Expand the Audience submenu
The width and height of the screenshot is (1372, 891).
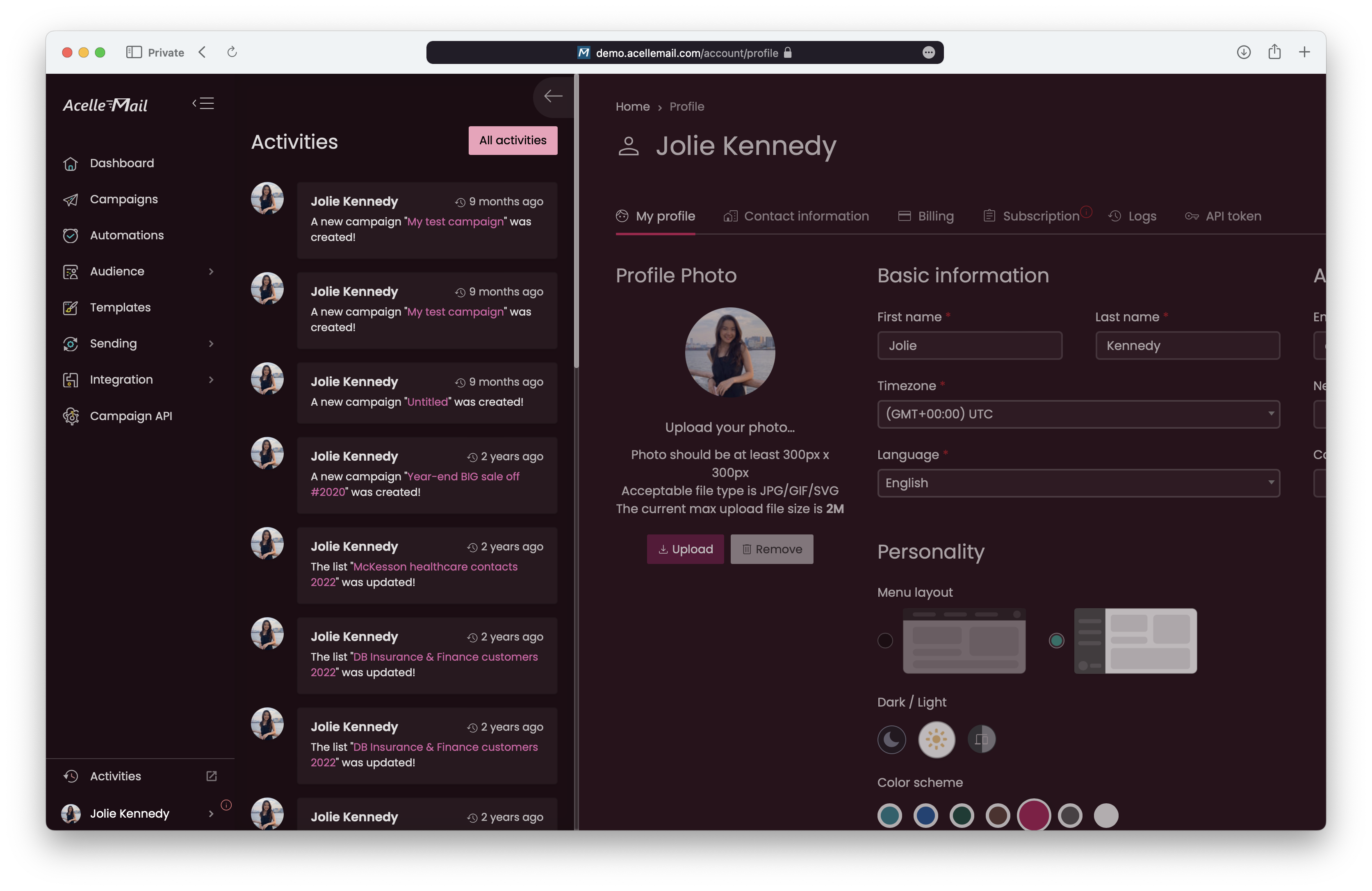(x=211, y=271)
